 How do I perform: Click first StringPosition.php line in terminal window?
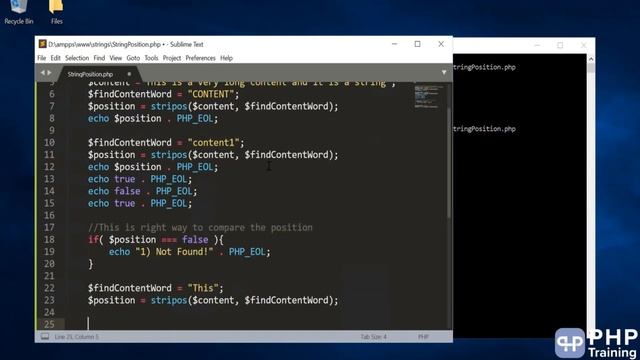tap(484, 67)
